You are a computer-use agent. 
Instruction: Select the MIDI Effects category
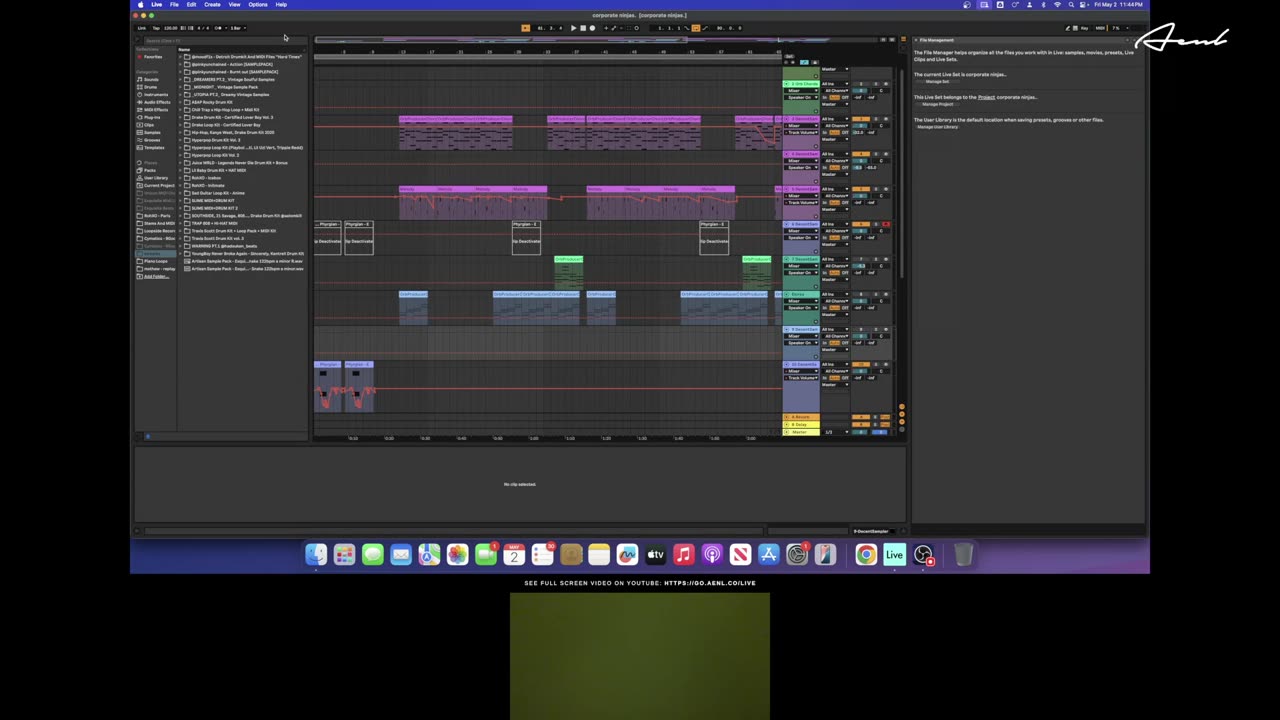[155, 110]
